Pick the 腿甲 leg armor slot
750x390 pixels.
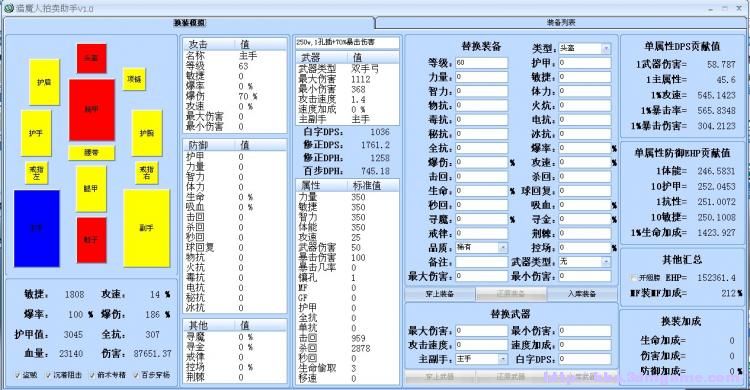pyautogui.click(x=91, y=189)
